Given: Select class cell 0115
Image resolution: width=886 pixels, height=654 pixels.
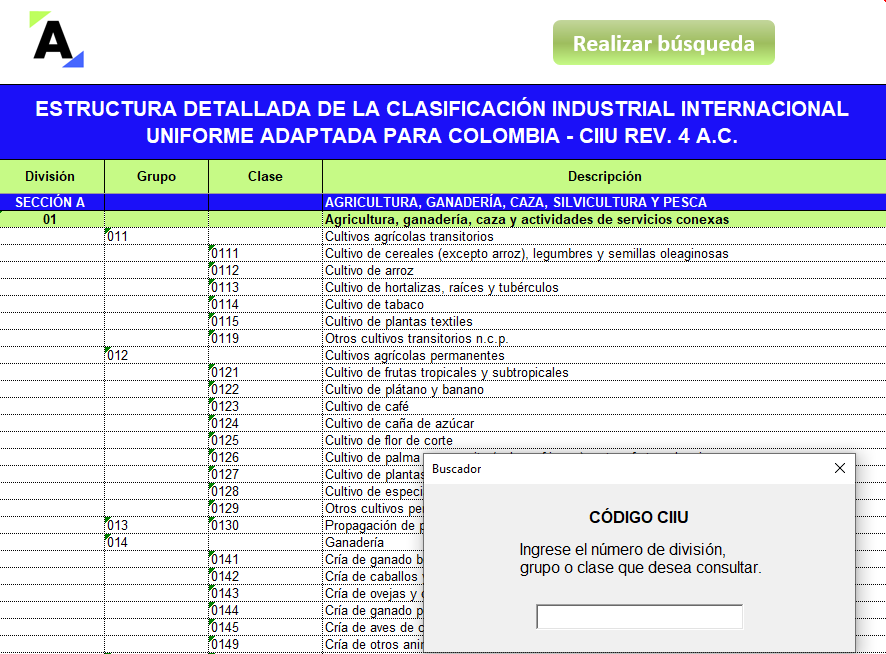Looking at the screenshot, I should 266,321.
